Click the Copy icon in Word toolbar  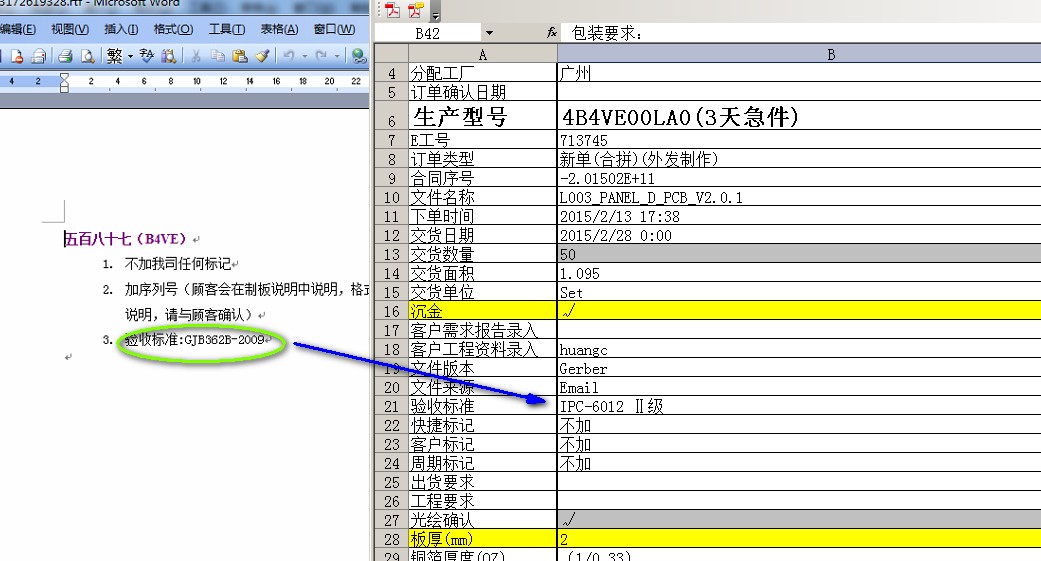218,56
